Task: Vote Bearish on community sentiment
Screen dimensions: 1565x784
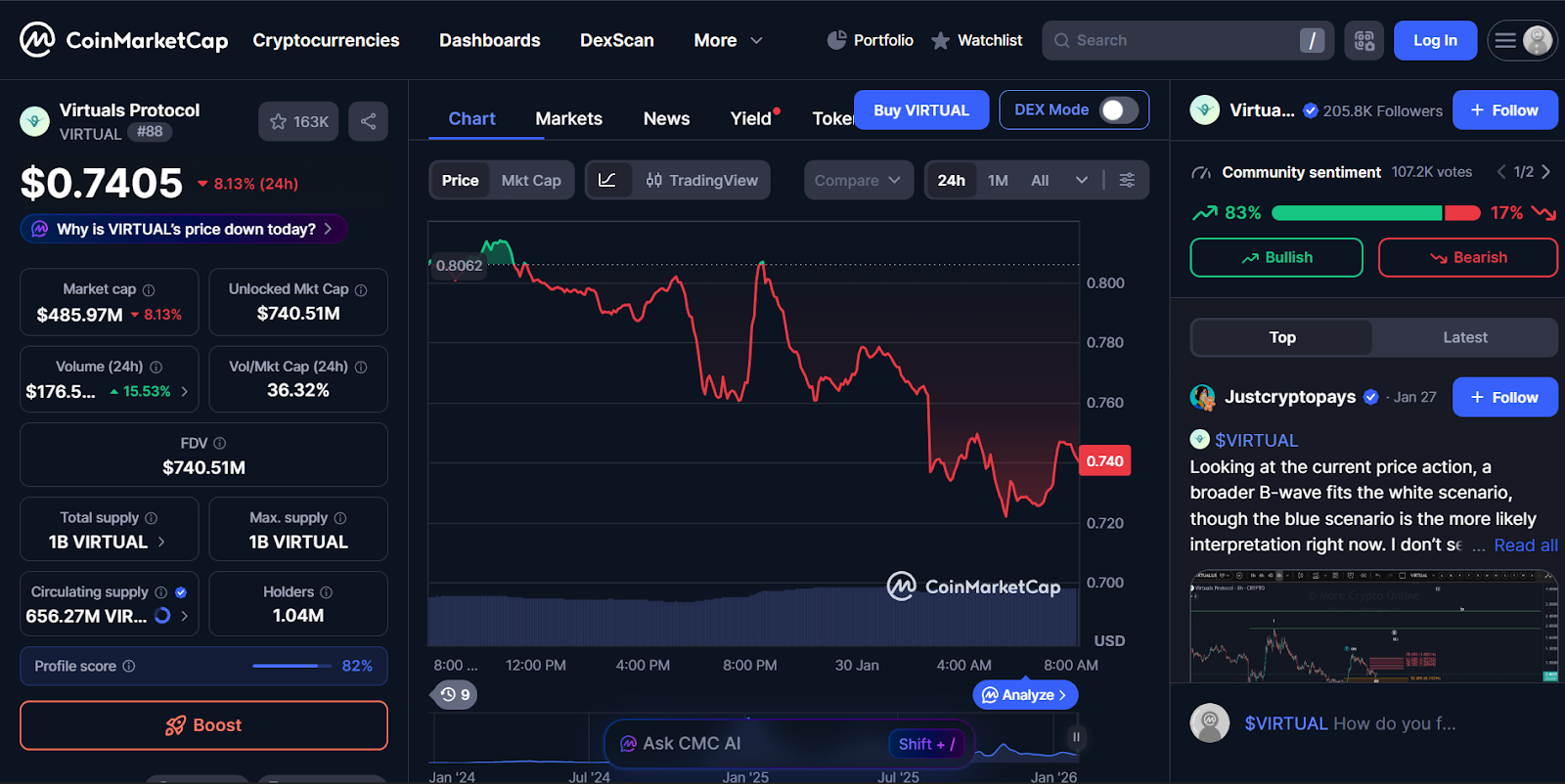Action: [1468, 257]
